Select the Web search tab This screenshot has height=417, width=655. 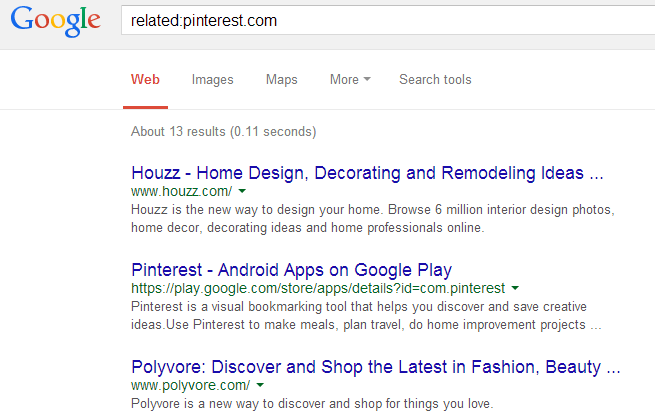click(145, 80)
